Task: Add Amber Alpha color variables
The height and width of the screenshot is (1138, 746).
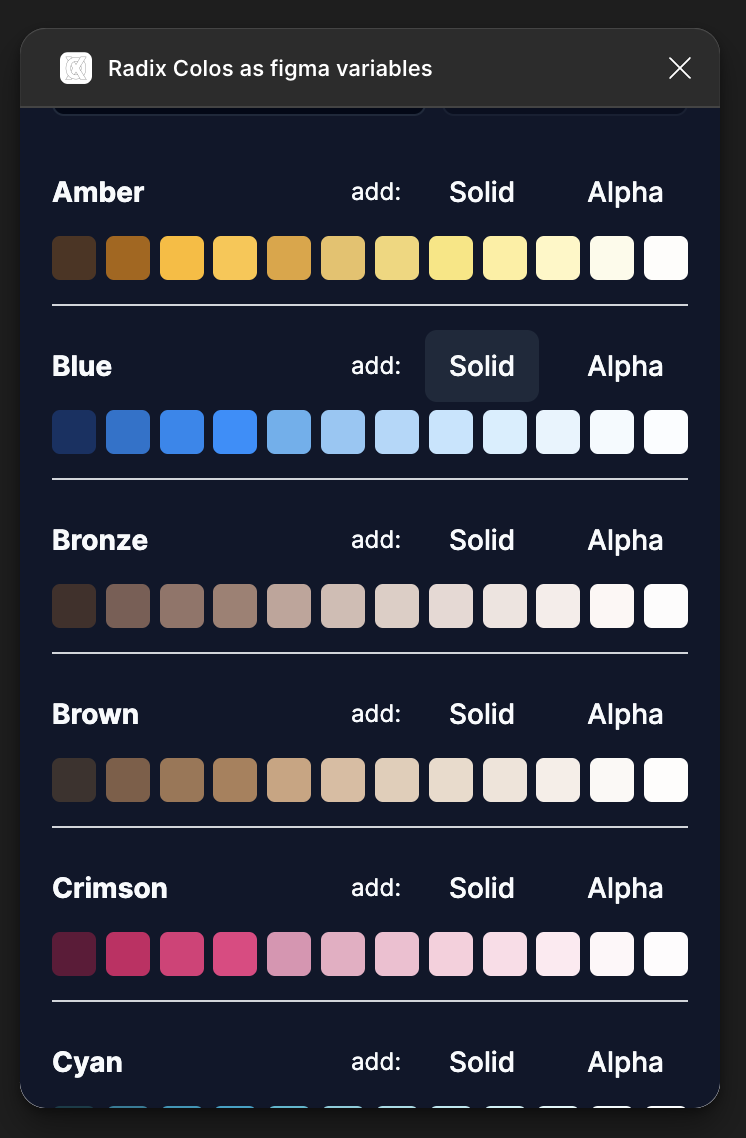Action: (625, 192)
